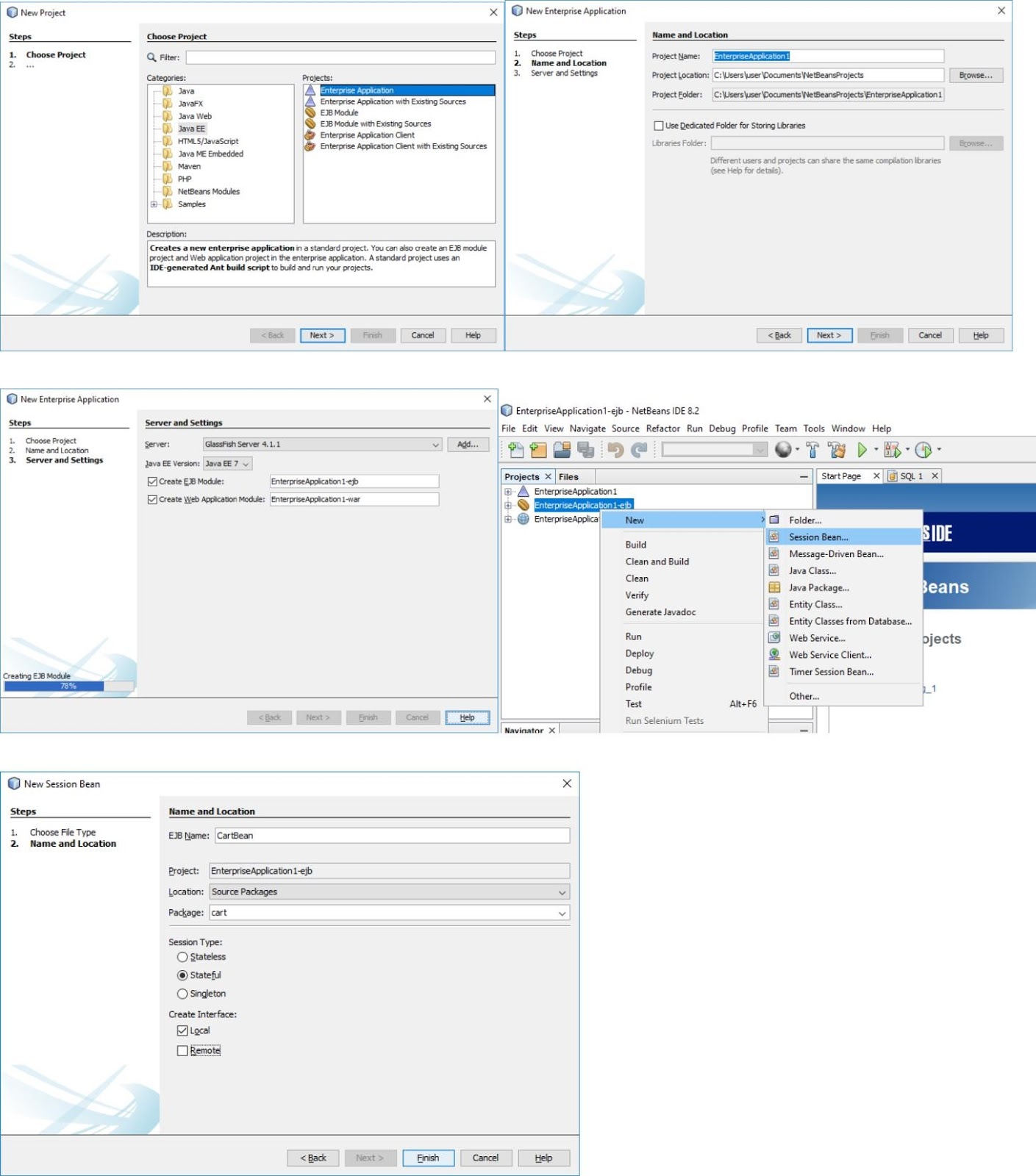Open the Run Project dropdown arrow
The image size is (1036, 1176).
pyautogui.click(x=876, y=450)
